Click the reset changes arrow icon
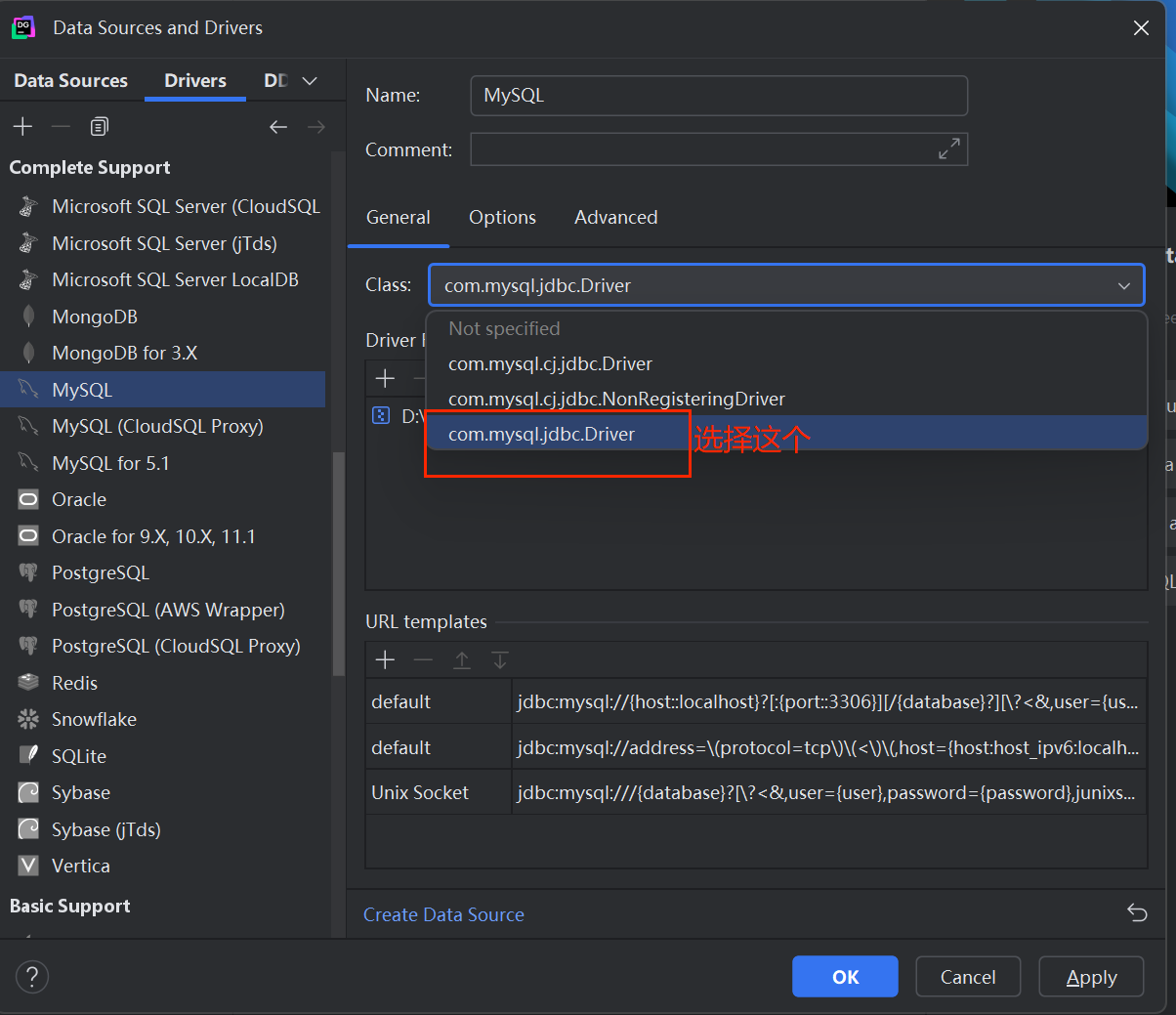This screenshot has height=1015, width=1176. pyautogui.click(x=1137, y=912)
